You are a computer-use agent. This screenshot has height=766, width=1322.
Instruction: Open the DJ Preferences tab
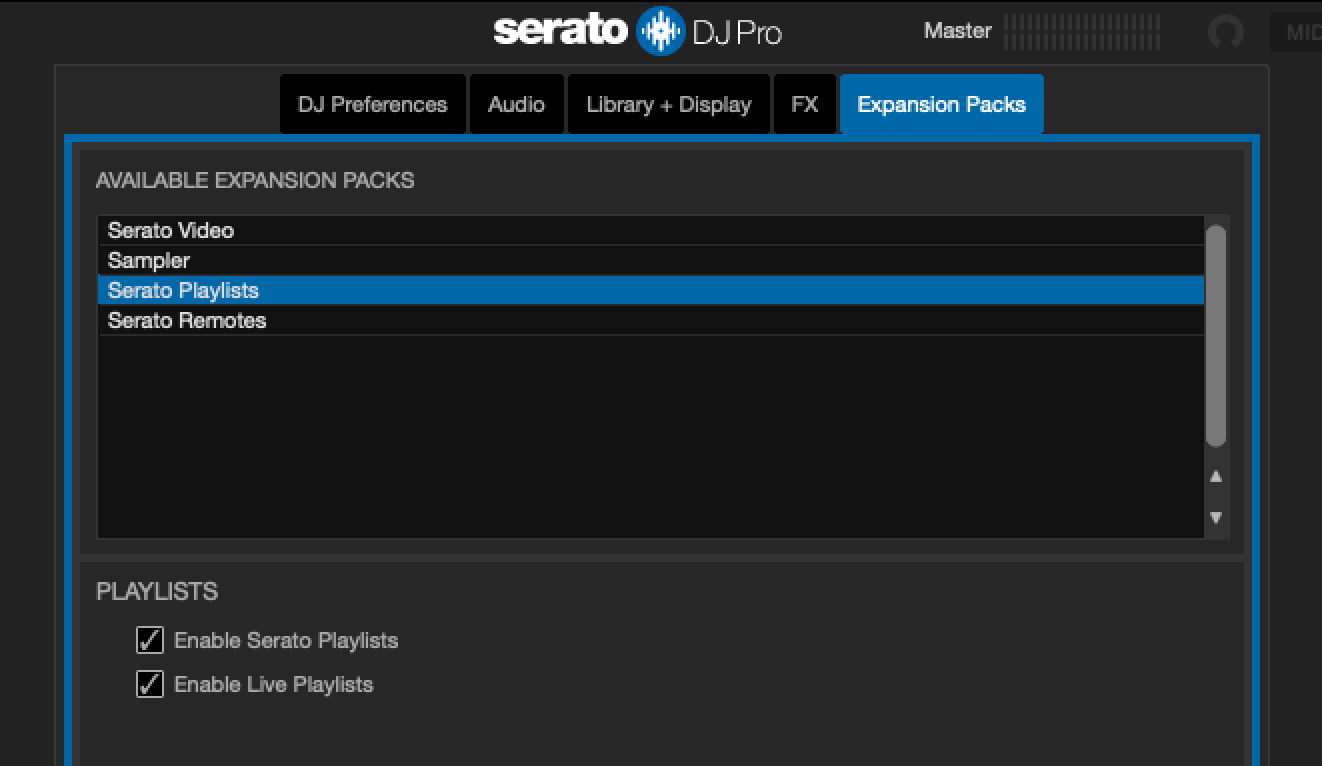(x=373, y=104)
